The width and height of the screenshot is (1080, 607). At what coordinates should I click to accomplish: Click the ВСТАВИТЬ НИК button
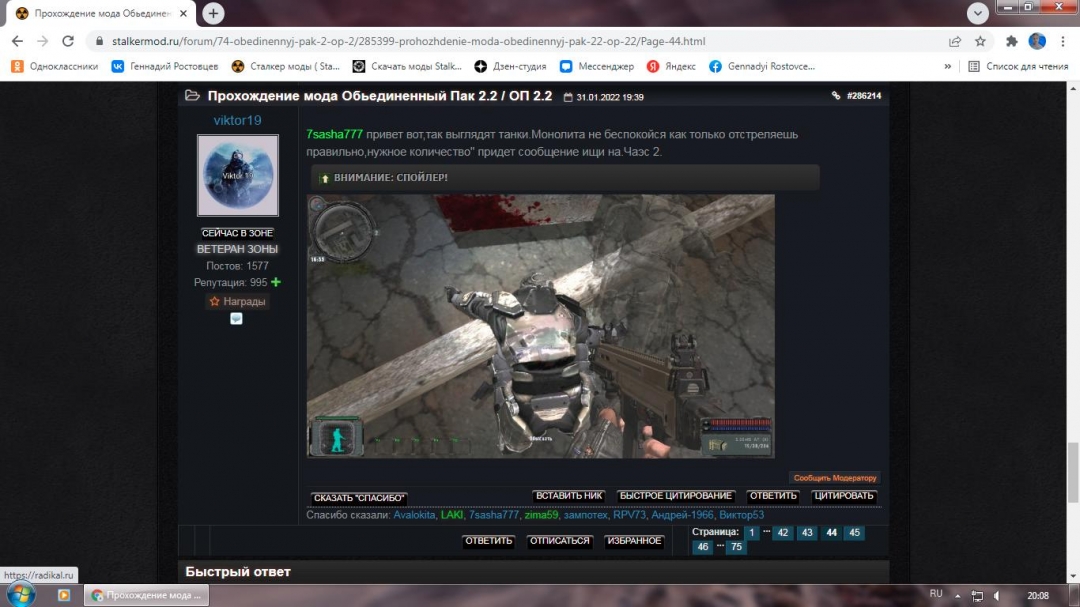[x=569, y=495]
